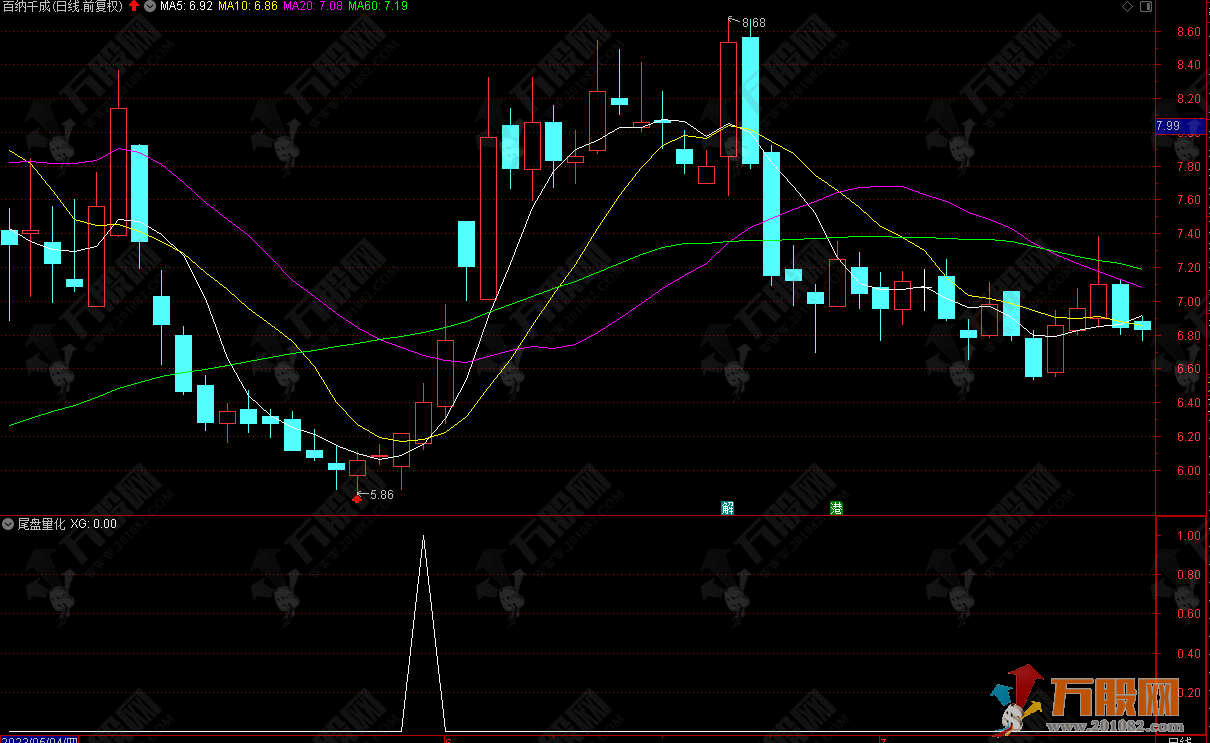The image size is (1210, 743).
Task: Expand the 尾盘量化 indicator panel menu
Action: (x=8, y=523)
